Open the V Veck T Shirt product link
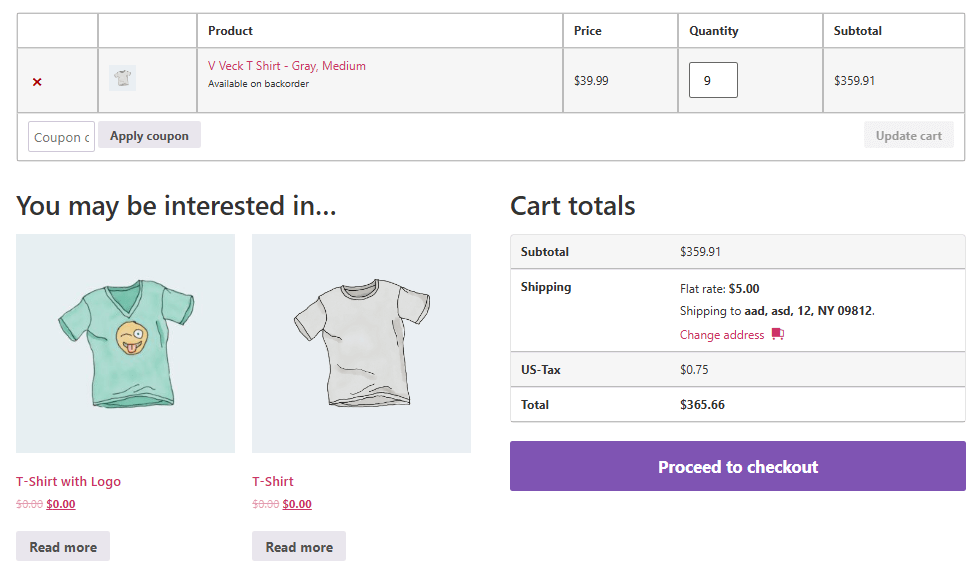Image resolution: width=971 pixels, height=583 pixels. click(286, 66)
